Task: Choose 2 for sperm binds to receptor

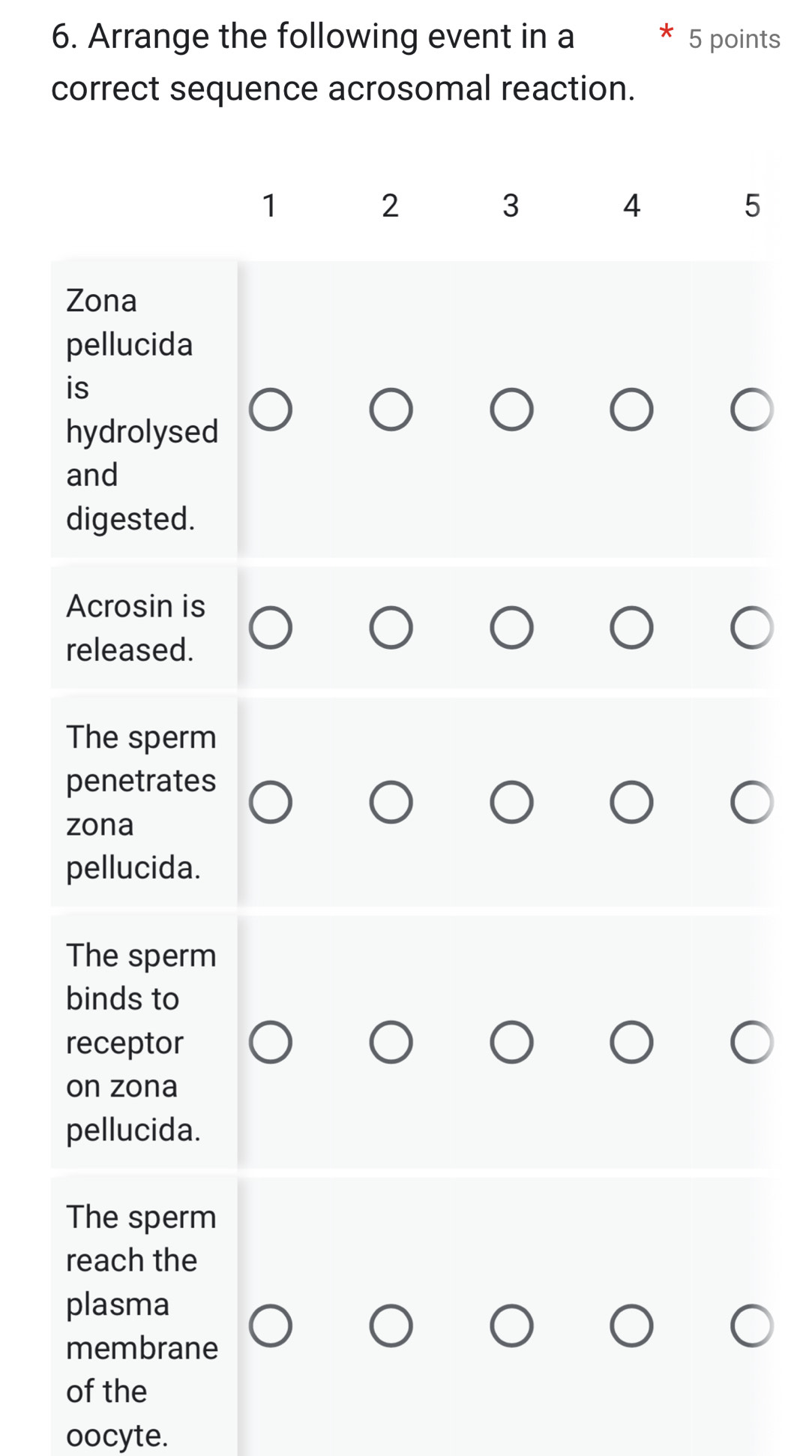Action: (x=391, y=1042)
